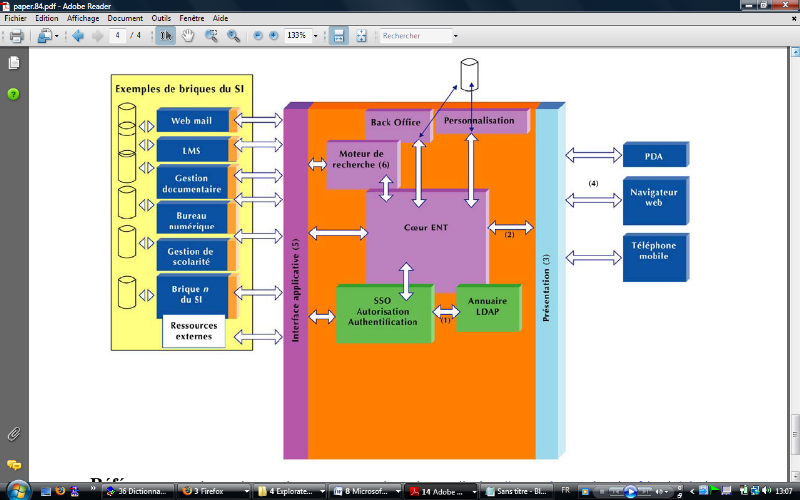Click the marquee zoom tool
Image resolution: width=800 pixels, height=500 pixels.
(x=211, y=36)
